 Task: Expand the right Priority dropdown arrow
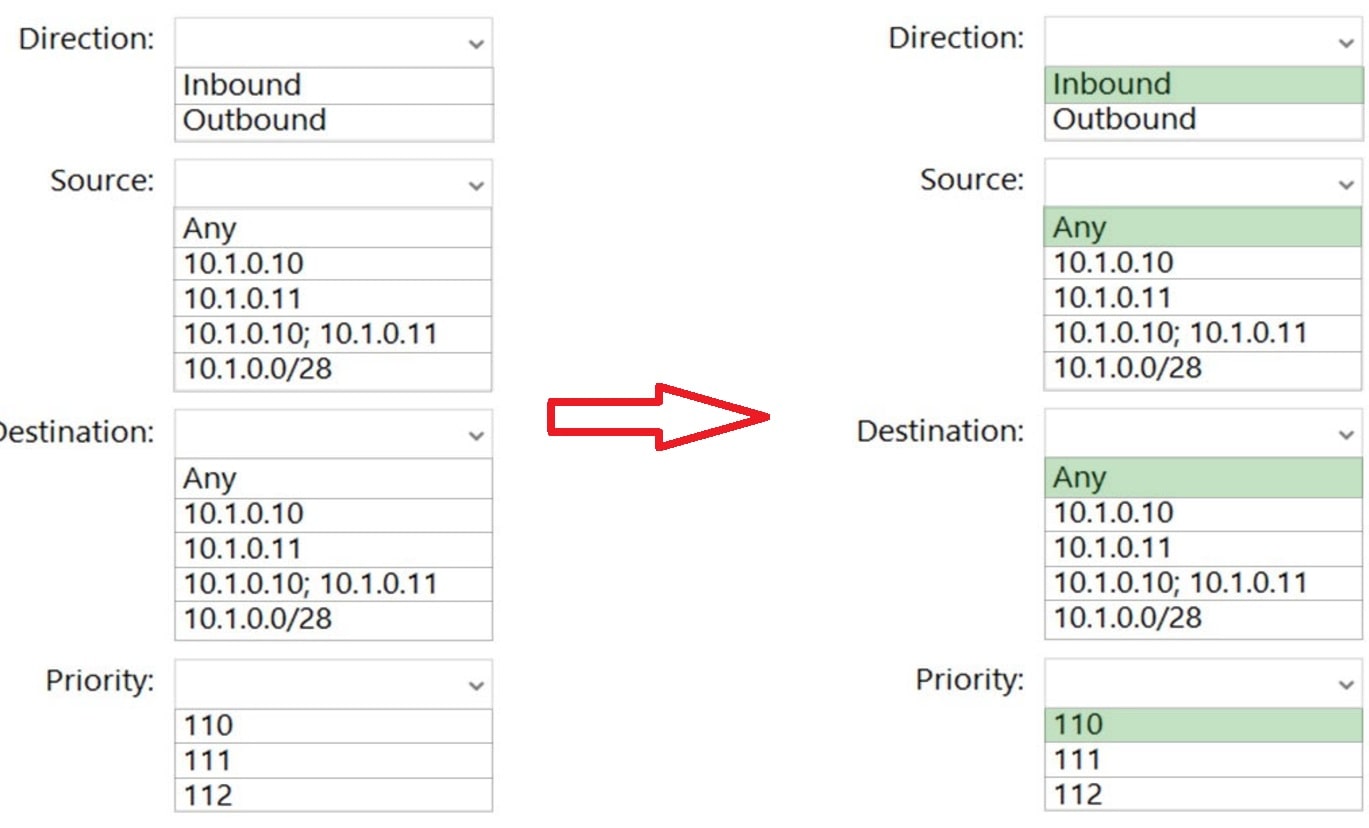pyautogui.click(x=1346, y=684)
